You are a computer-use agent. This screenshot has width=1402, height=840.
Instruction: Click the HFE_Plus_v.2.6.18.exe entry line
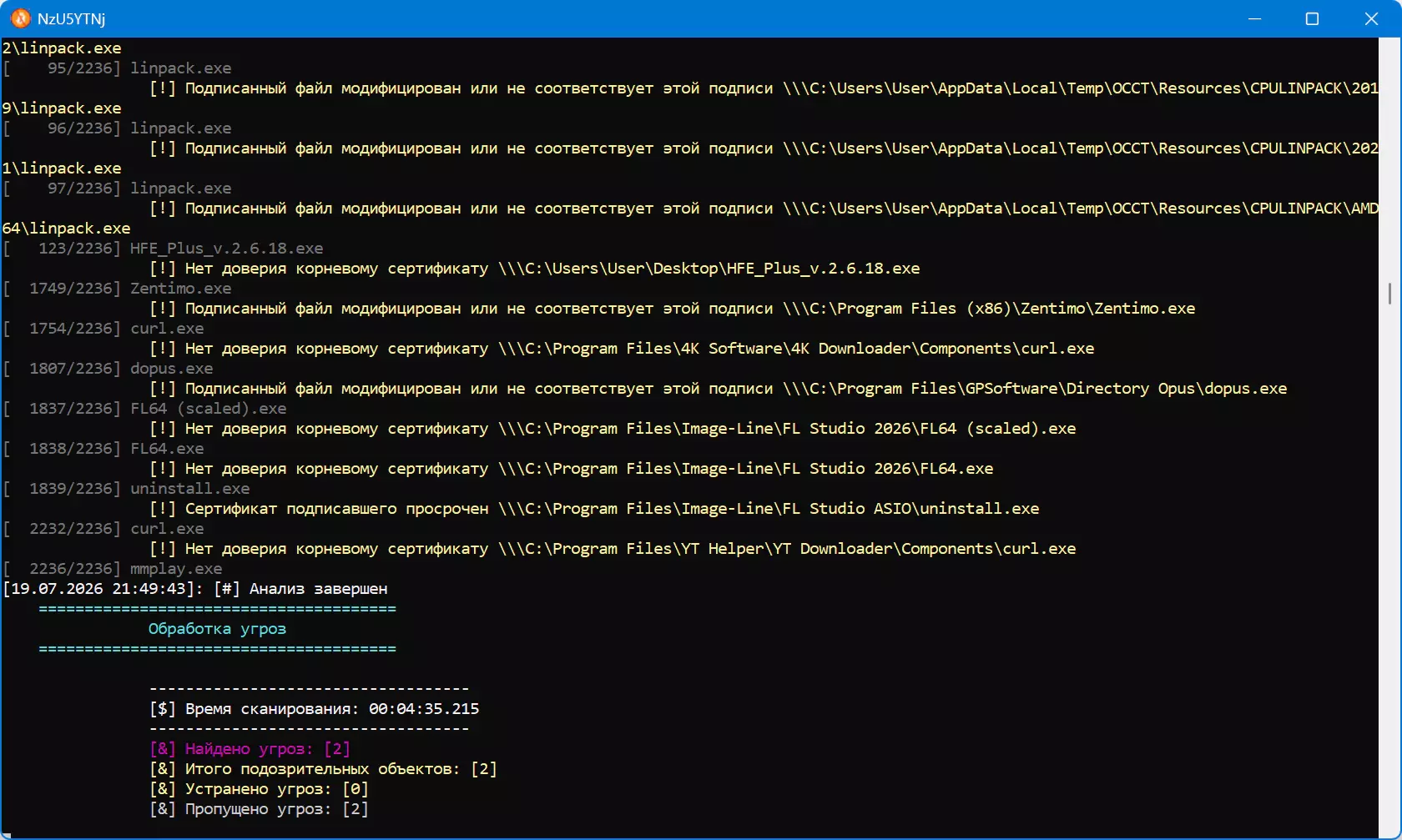(x=164, y=249)
